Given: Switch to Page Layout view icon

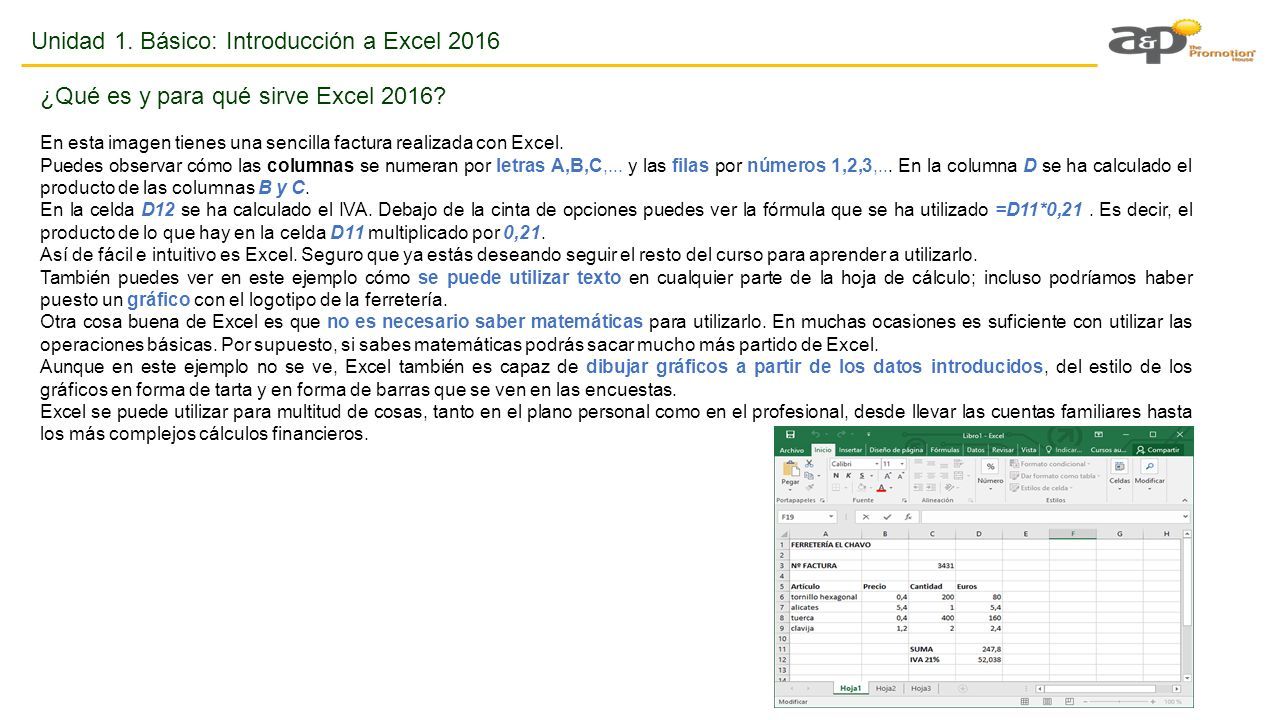Looking at the screenshot, I should [1047, 702].
